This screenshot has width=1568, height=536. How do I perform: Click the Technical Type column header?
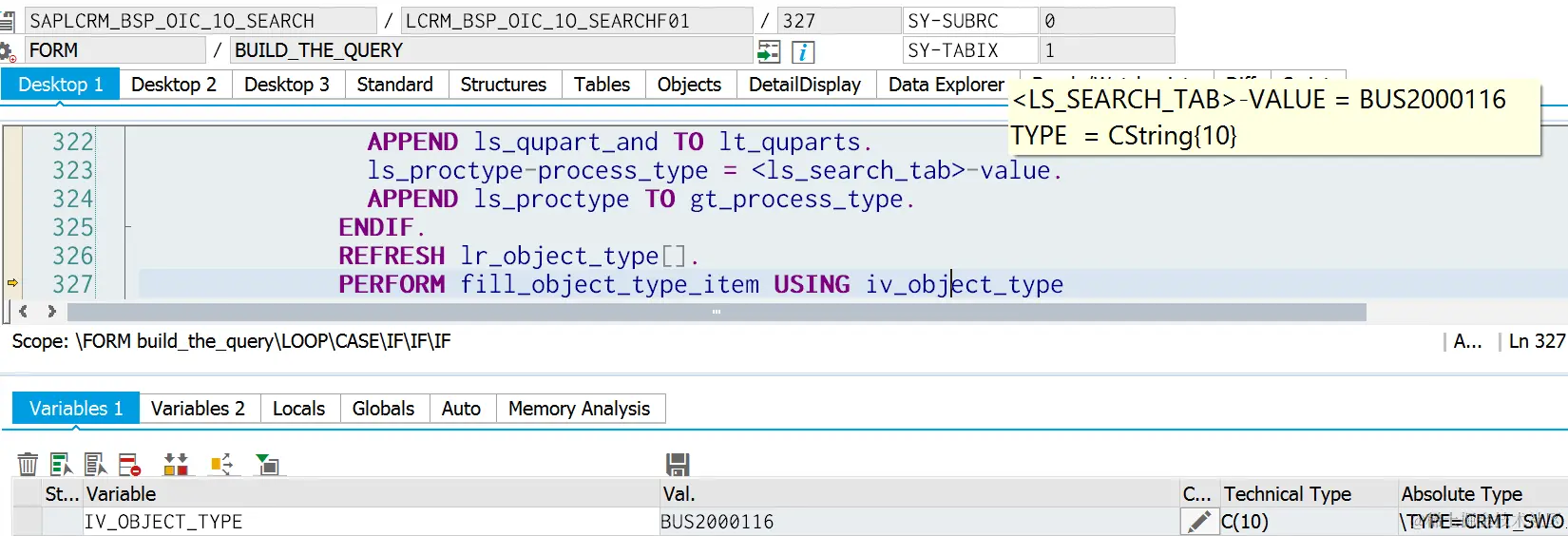pos(1308,494)
